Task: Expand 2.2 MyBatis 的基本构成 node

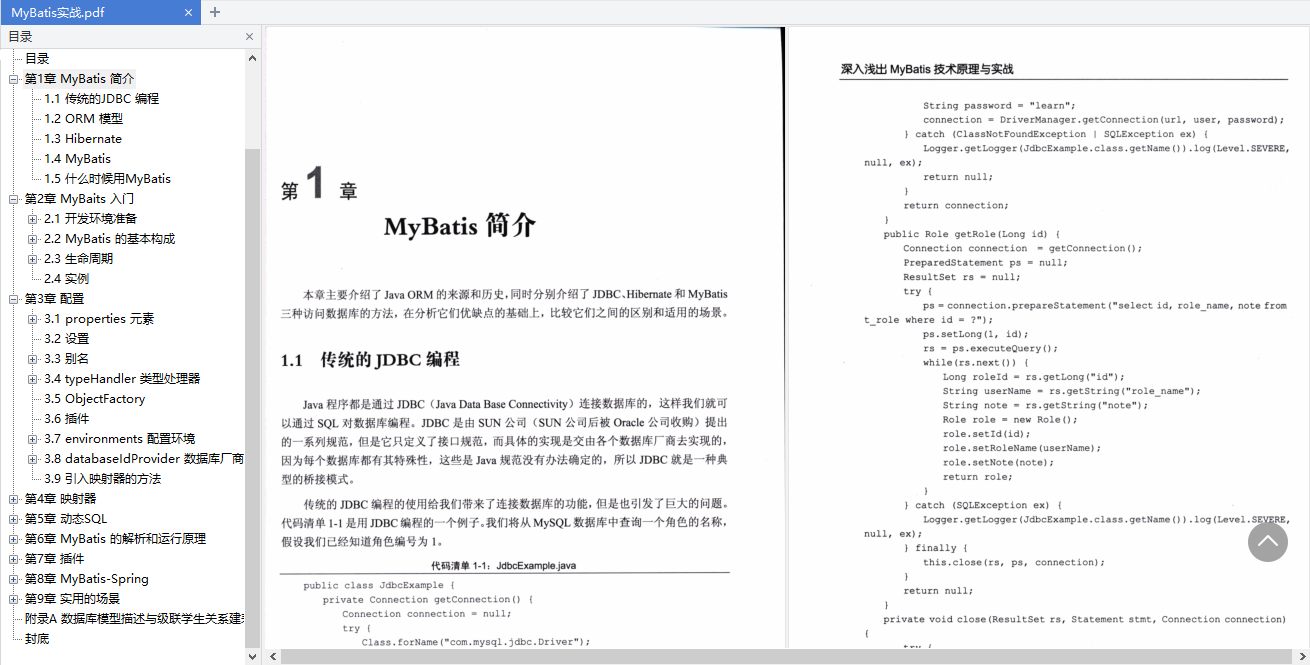Action: pyautogui.click(x=33, y=239)
